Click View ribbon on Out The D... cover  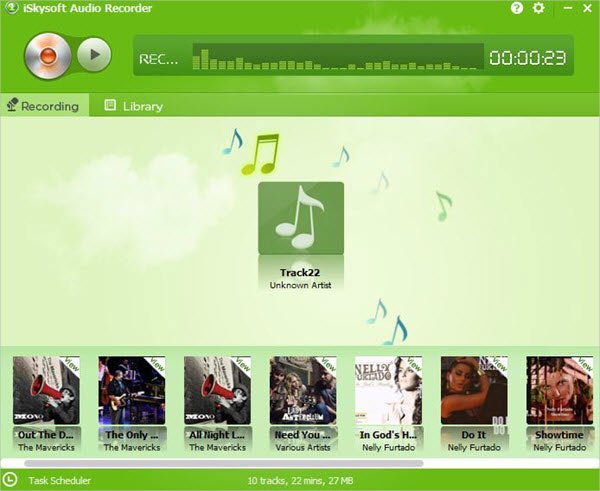71,364
